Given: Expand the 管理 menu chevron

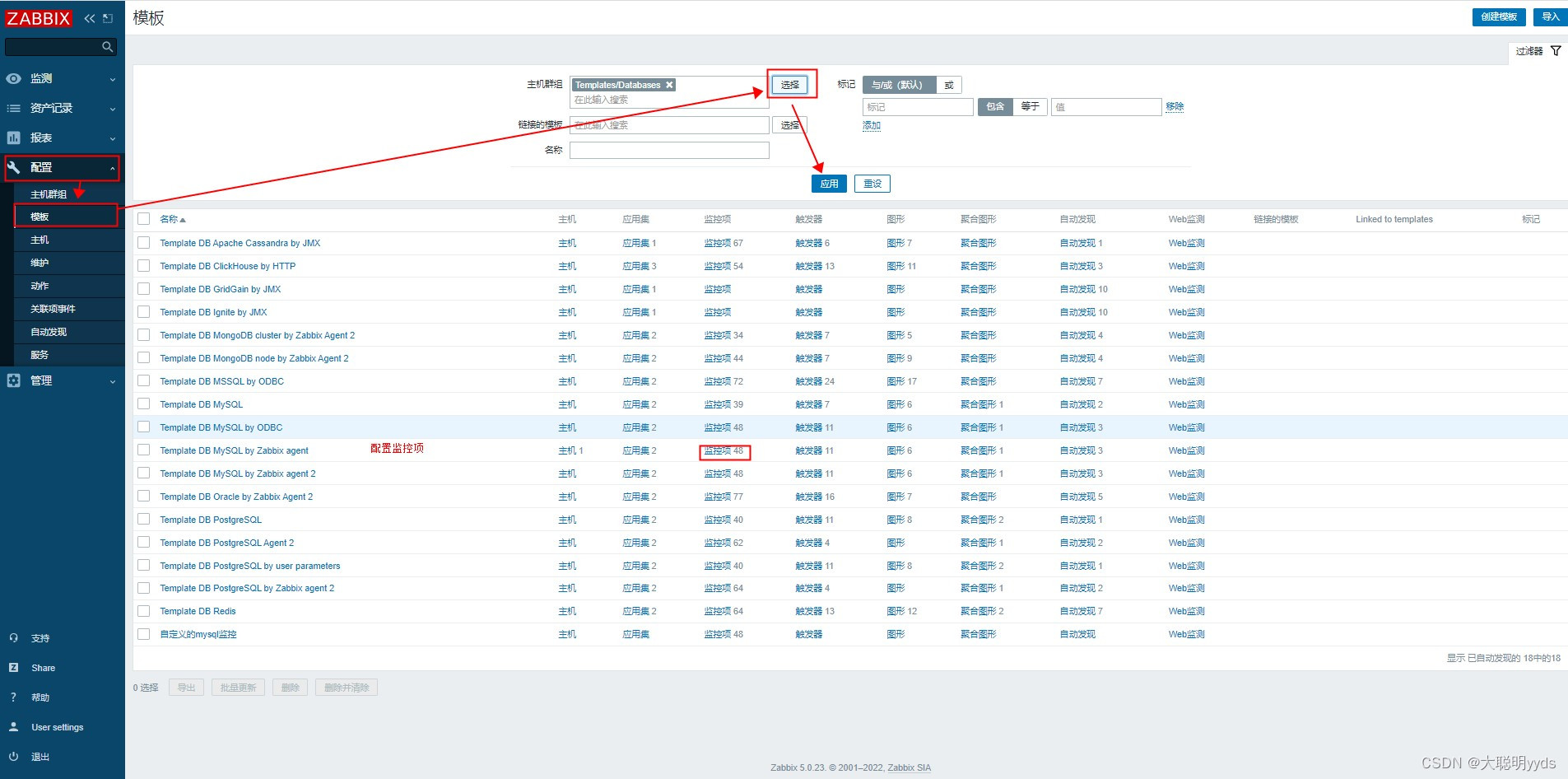Looking at the screenshot, I should (113, 381).
